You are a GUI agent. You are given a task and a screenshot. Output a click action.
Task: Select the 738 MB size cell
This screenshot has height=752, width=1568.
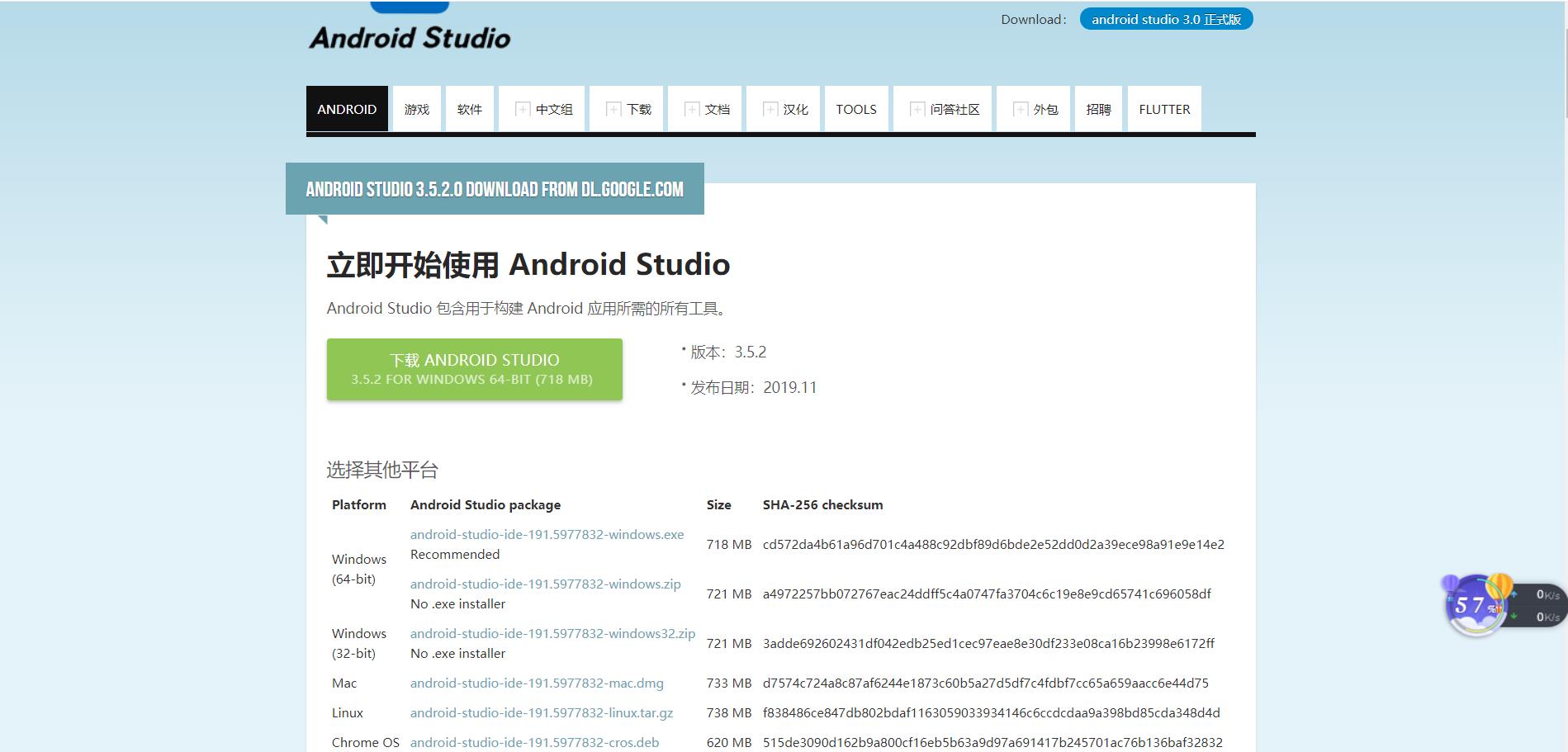click(x=729, y=712)
